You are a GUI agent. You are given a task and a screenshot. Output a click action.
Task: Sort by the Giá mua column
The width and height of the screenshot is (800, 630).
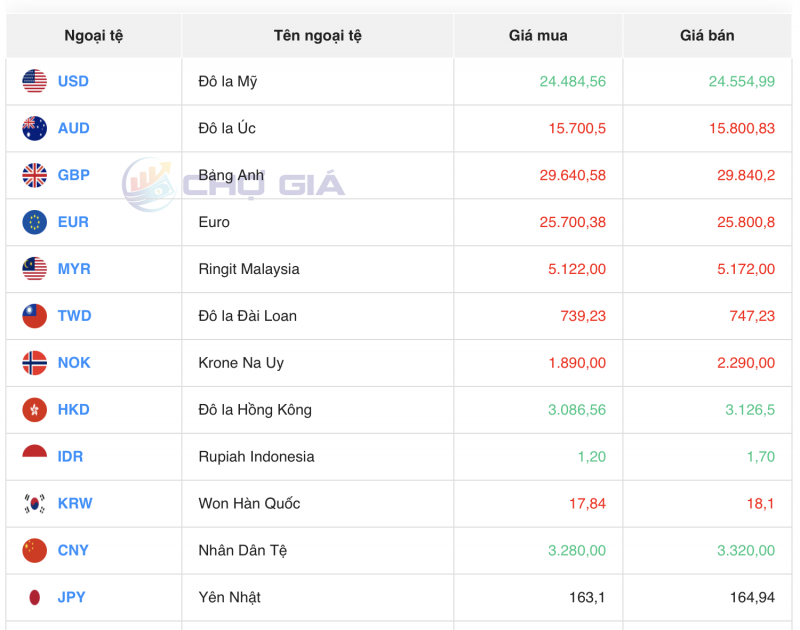537,35
